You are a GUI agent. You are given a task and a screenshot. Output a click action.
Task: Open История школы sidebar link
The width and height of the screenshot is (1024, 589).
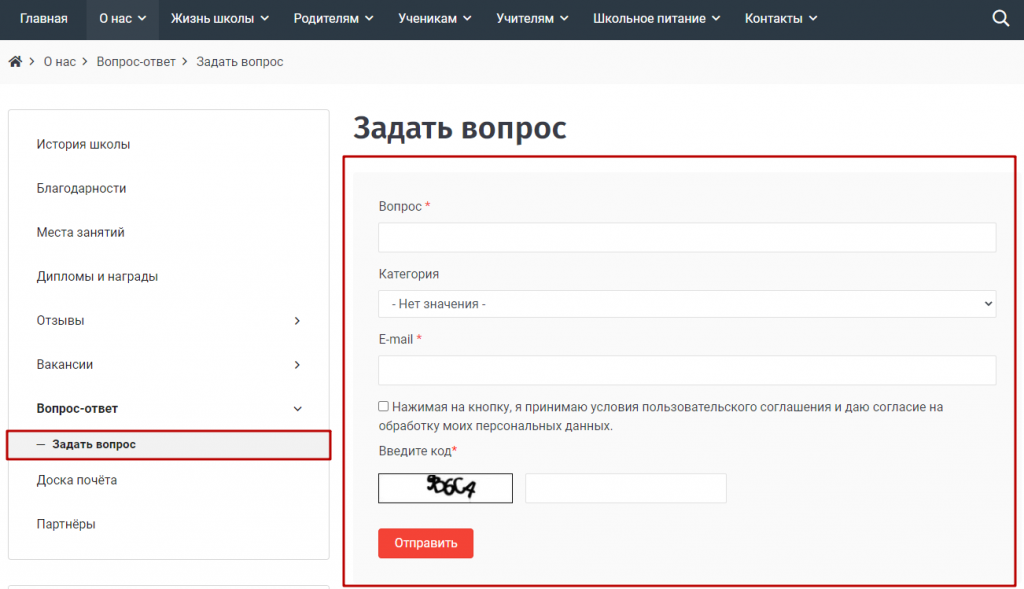tap(84, 144)
